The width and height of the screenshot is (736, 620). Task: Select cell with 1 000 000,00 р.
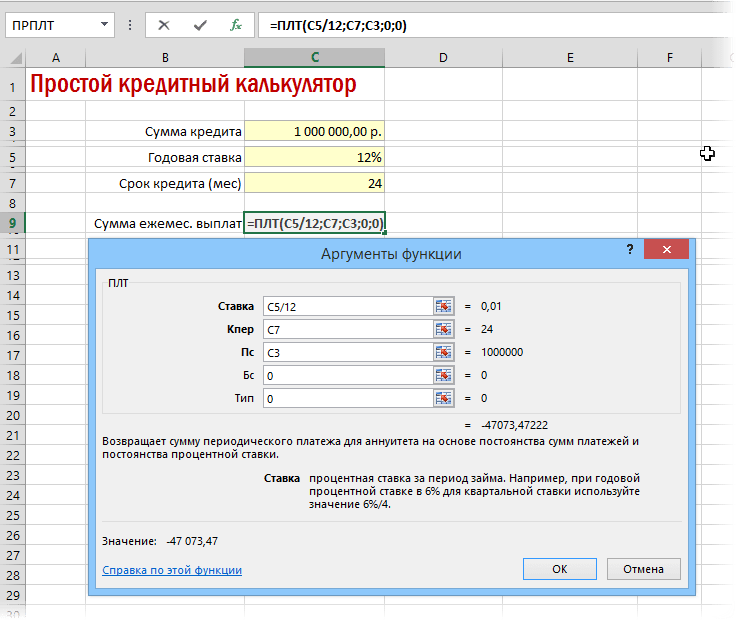pos(314,131)
